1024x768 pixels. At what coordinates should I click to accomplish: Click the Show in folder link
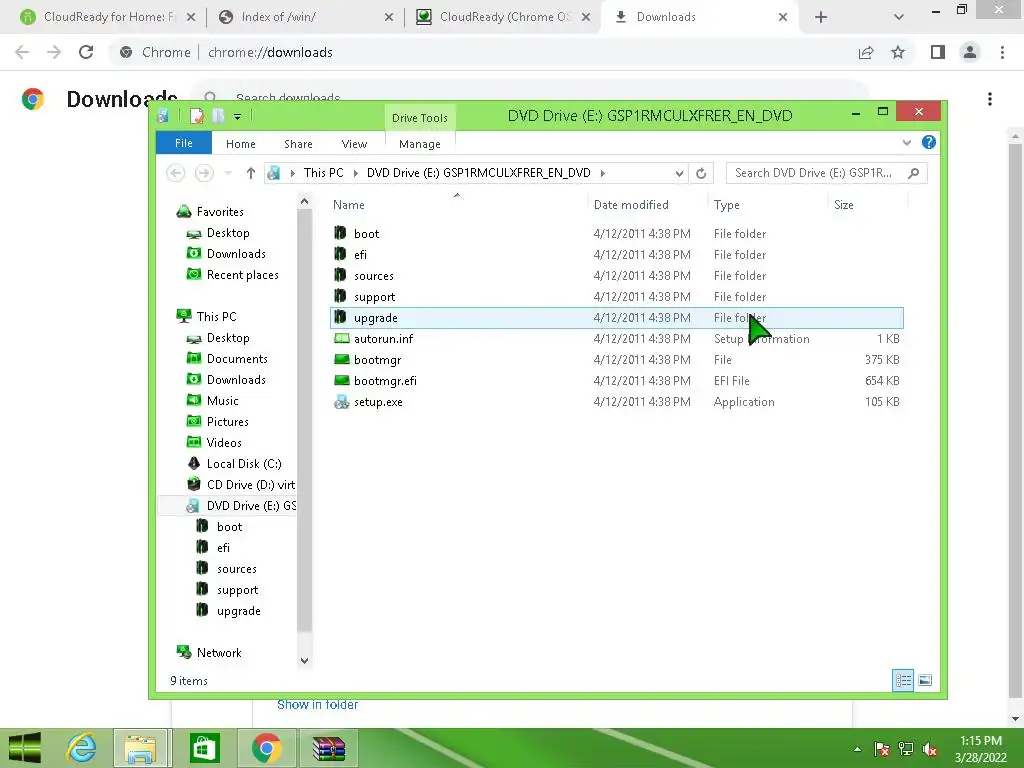(x=317, y=705)
